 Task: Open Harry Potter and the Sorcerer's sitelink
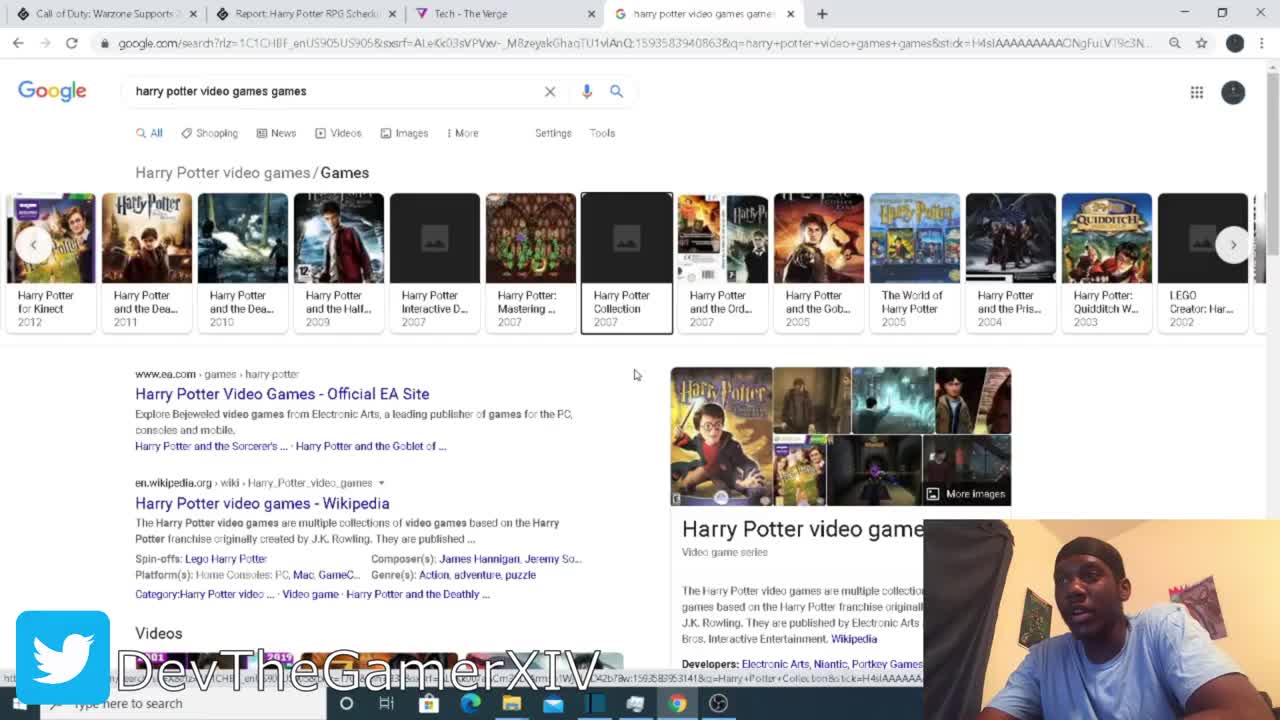click(211, 446)
